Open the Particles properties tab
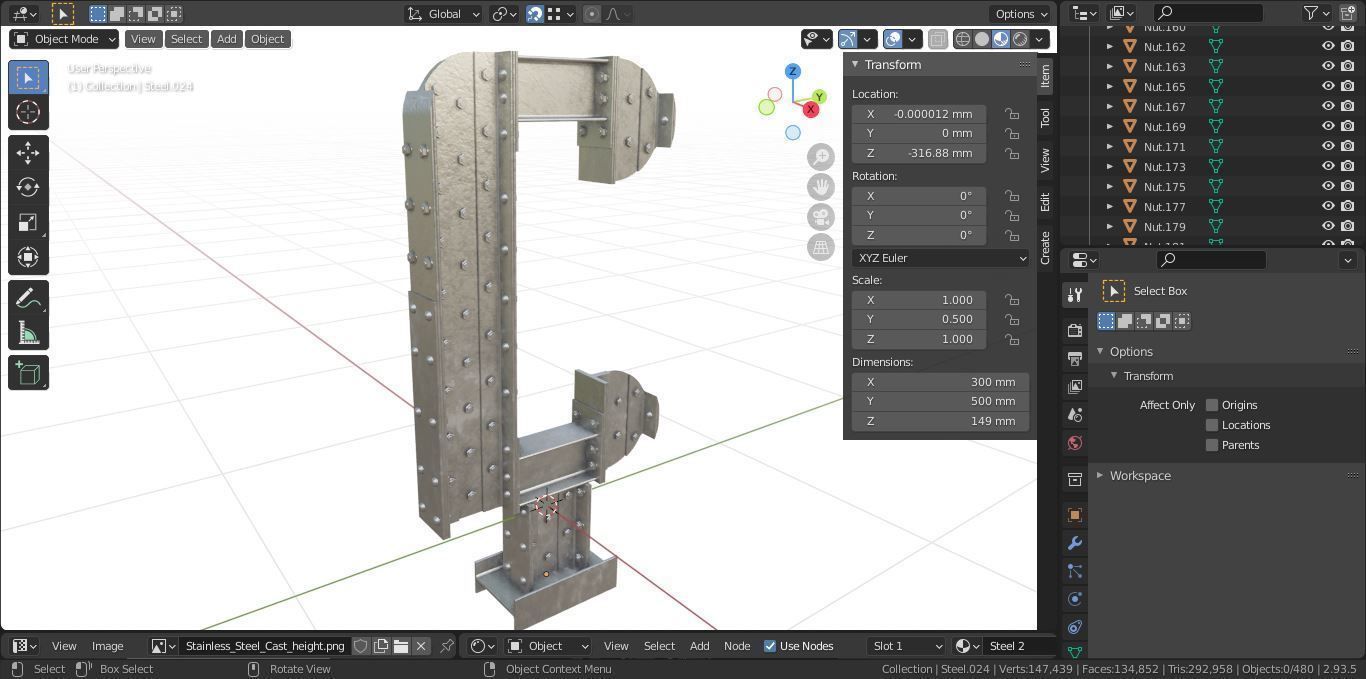The image size is (1366, 679). 1075,571
